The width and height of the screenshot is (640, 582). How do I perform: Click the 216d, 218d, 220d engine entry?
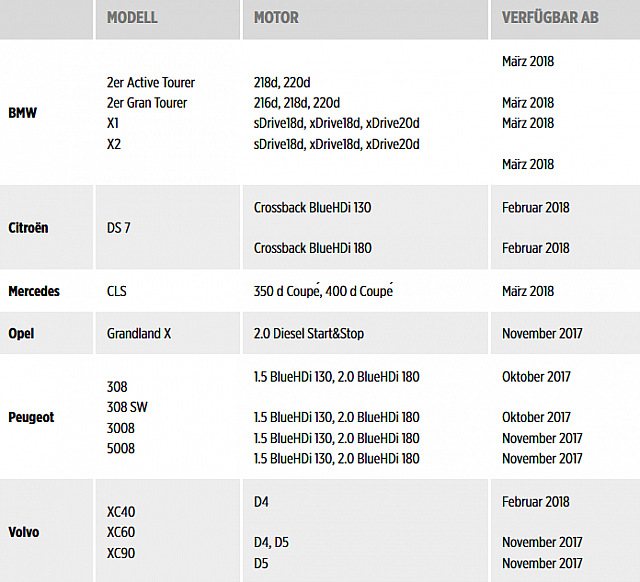(x=297, y=103)
